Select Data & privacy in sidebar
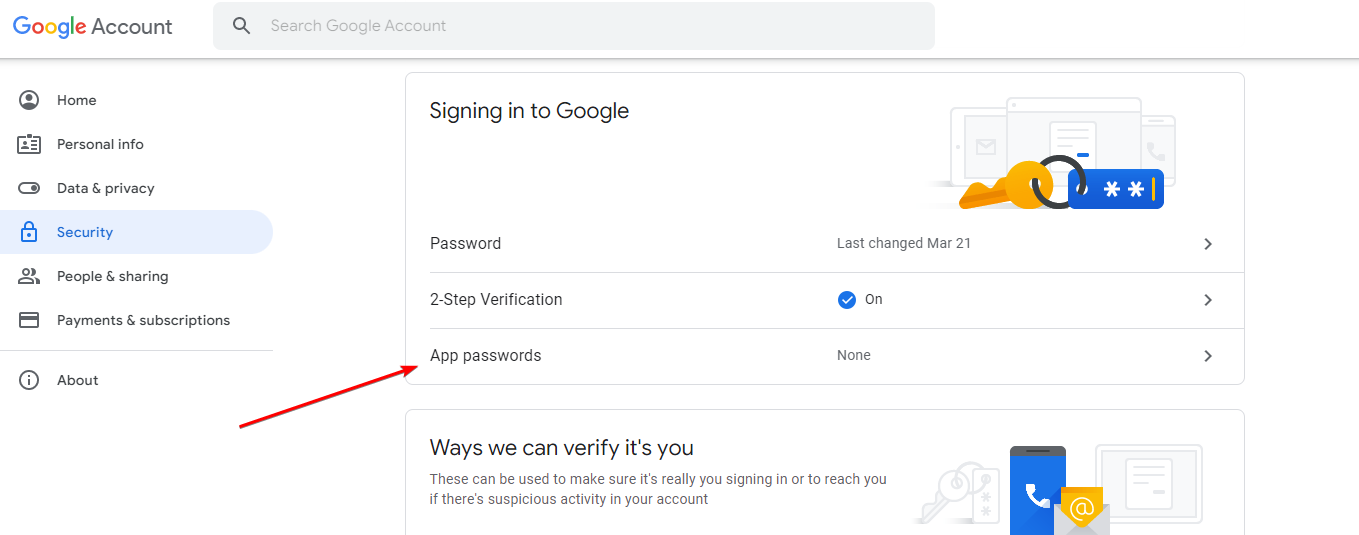 105,188
